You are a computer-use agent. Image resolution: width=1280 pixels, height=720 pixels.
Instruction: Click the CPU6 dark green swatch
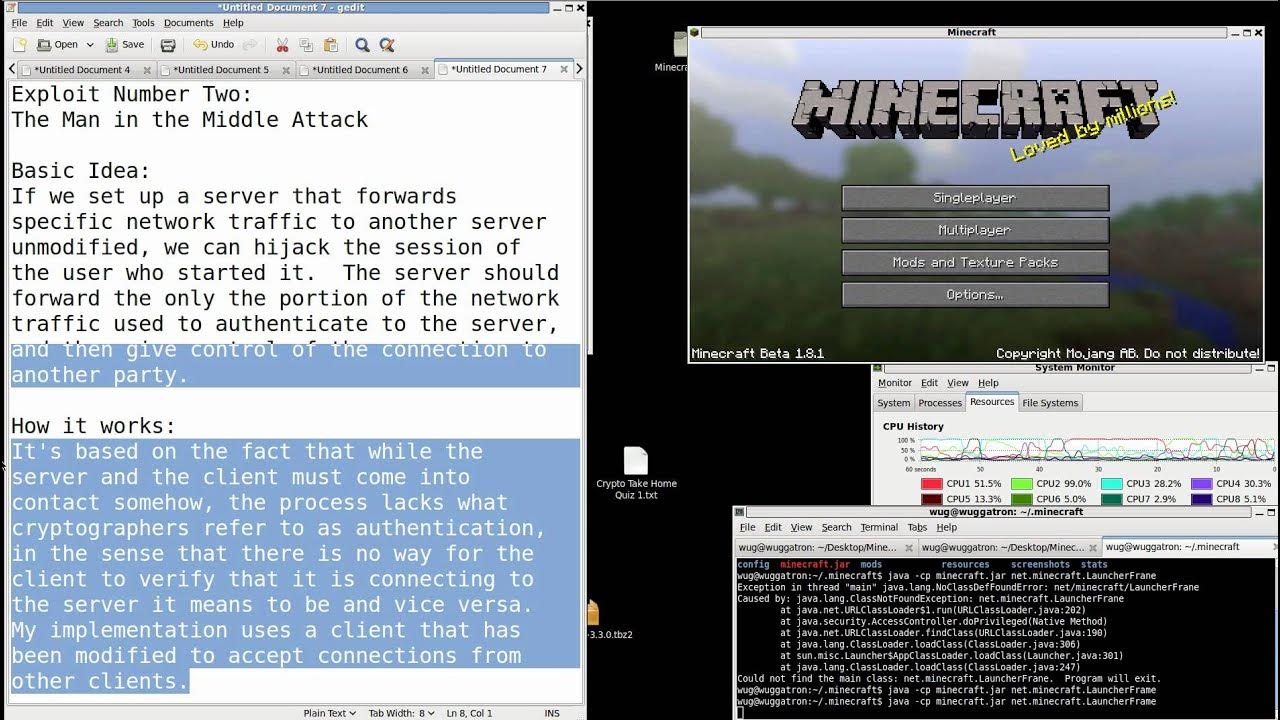click(x=1022, y=499)
